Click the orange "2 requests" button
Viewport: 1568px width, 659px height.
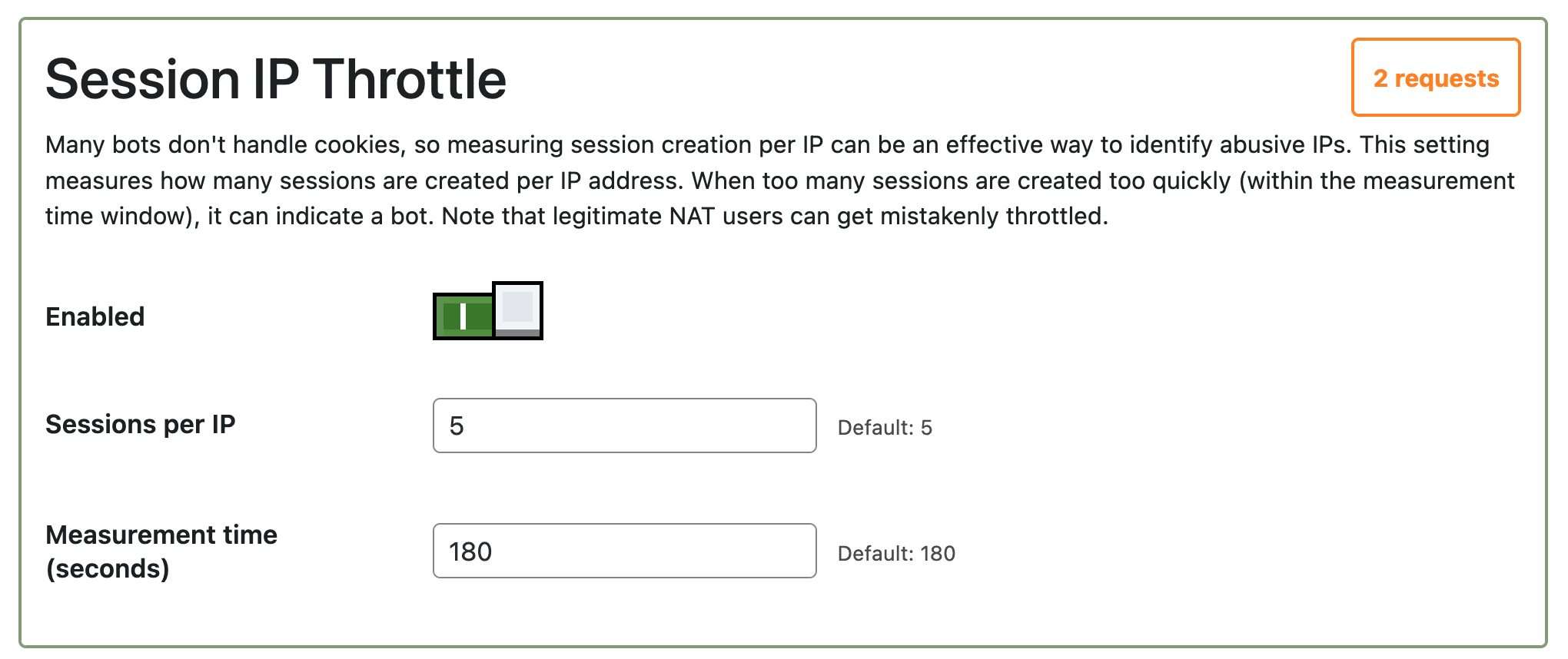pos(1435,78)
